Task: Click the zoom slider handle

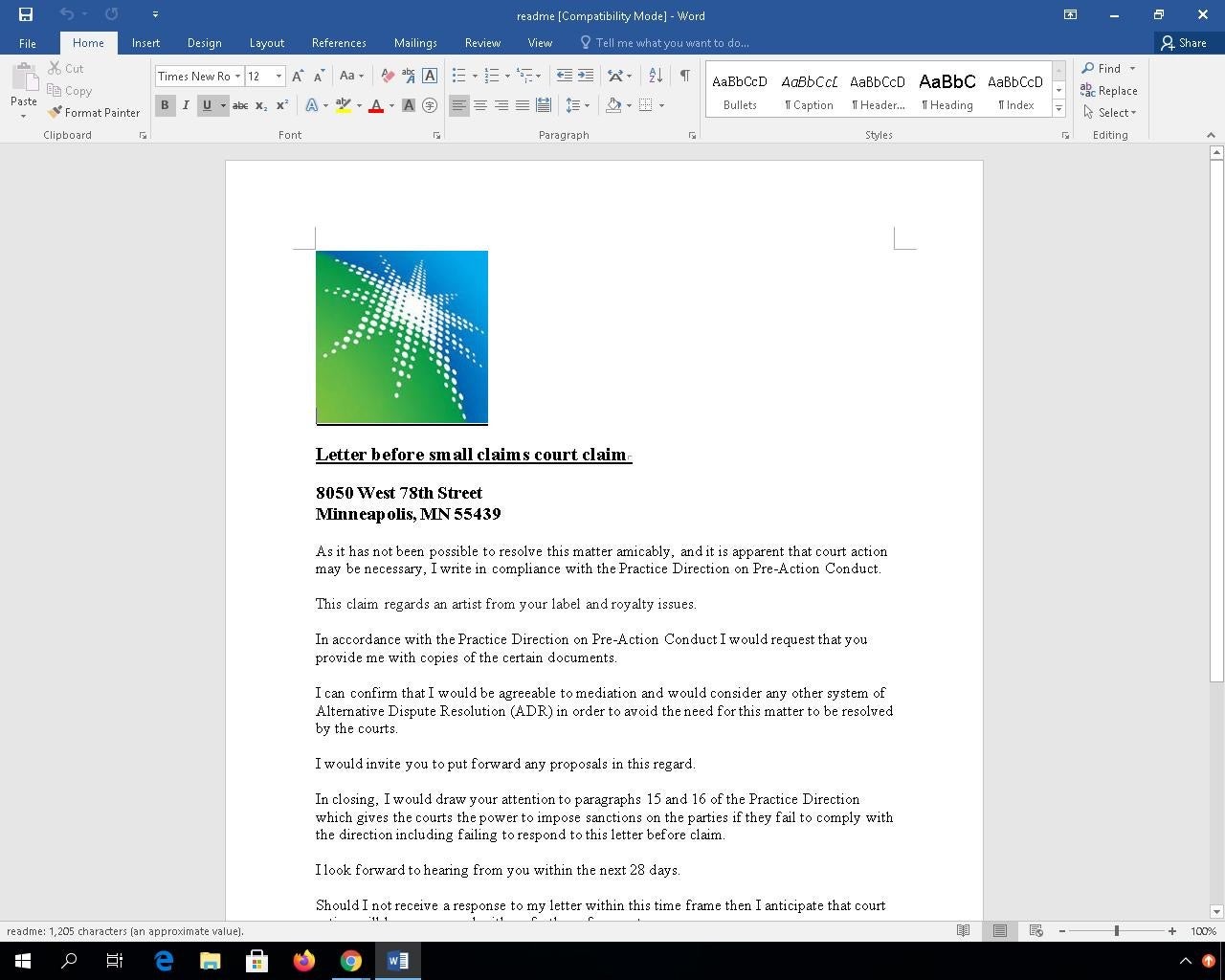Action: (1116, 930)
